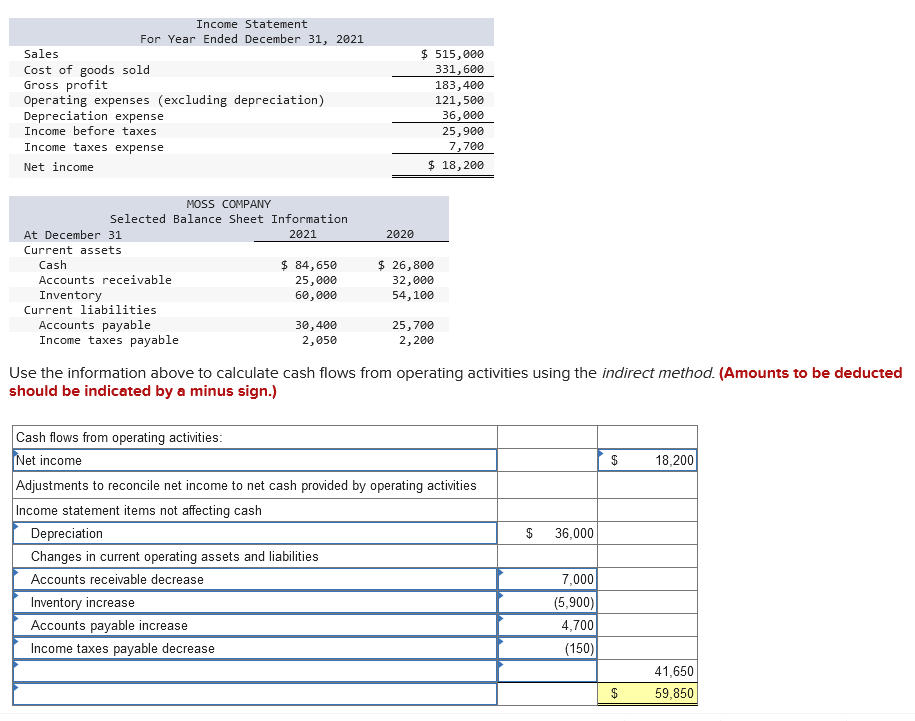Click the "MOSS COMPANY" heading
This screenshot has height=721, width=915.
(x=229, y=204)
